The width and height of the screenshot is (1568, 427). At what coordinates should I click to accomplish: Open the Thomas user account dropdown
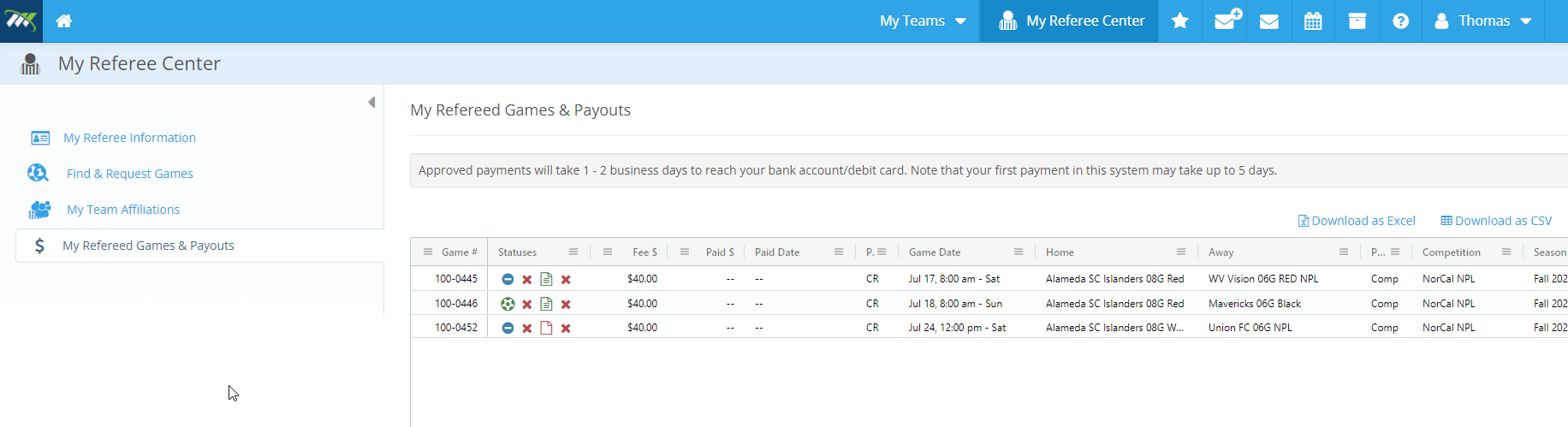point(1483,21)
